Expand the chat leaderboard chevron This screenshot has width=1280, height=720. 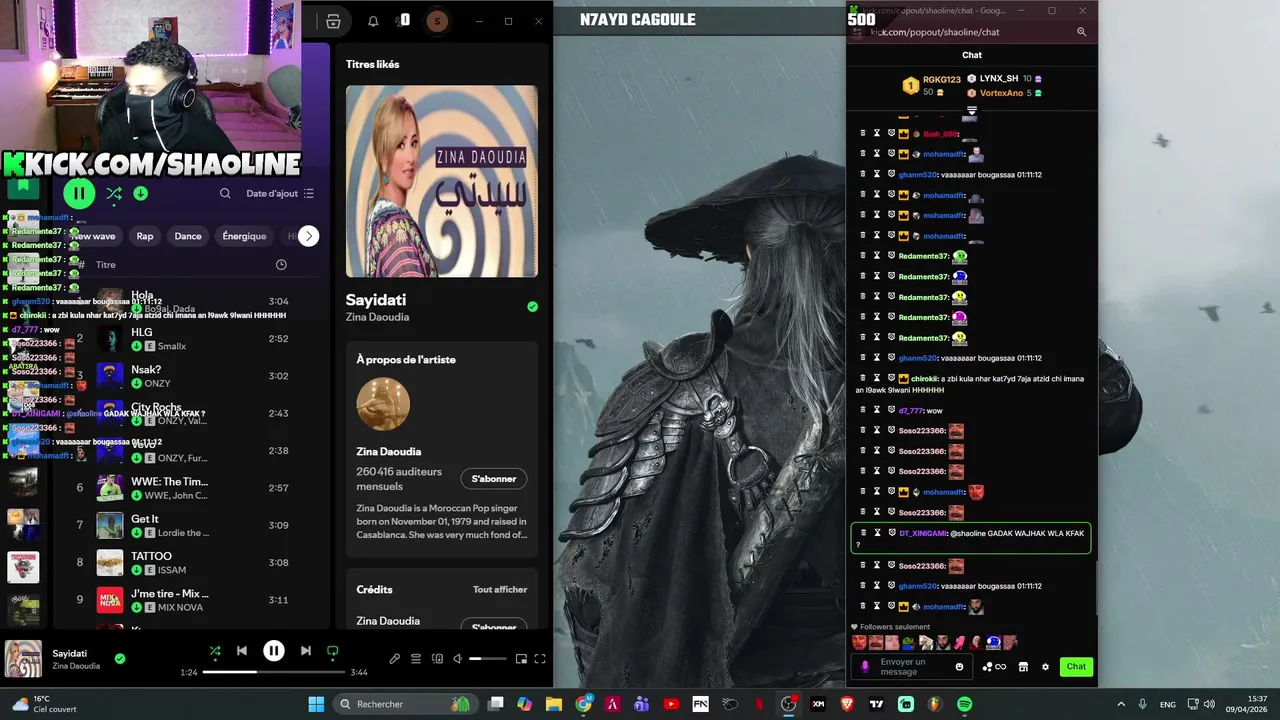[x=971, y=111]
